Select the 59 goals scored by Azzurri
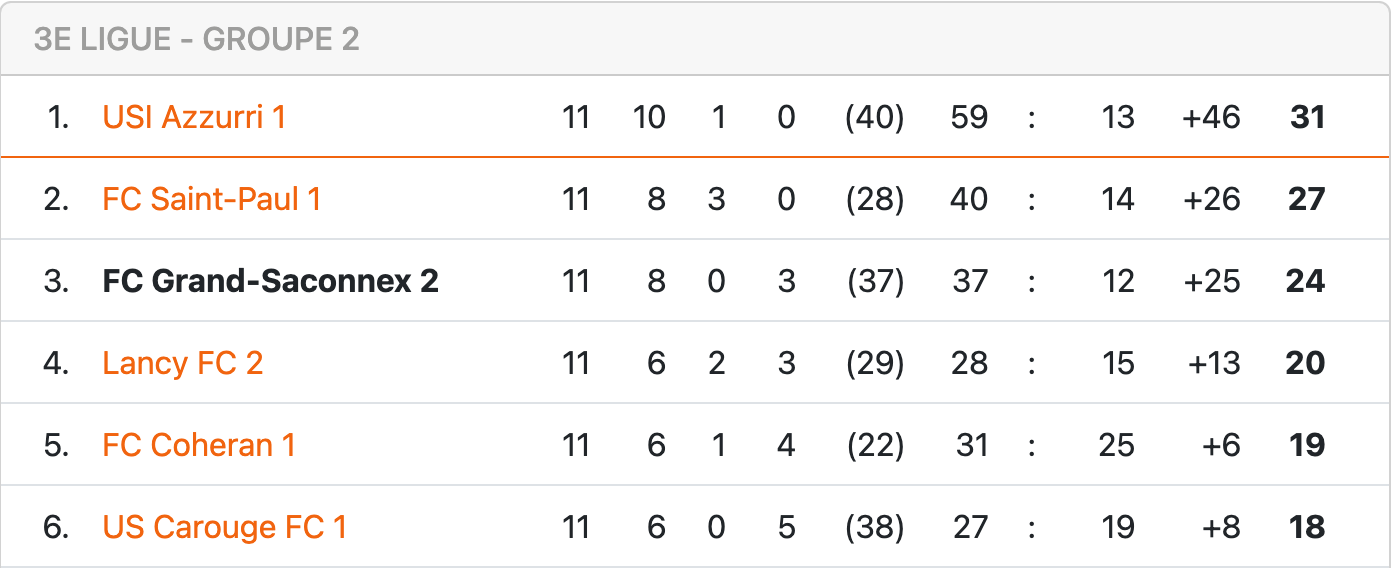1392x568 pixels. 969,117
